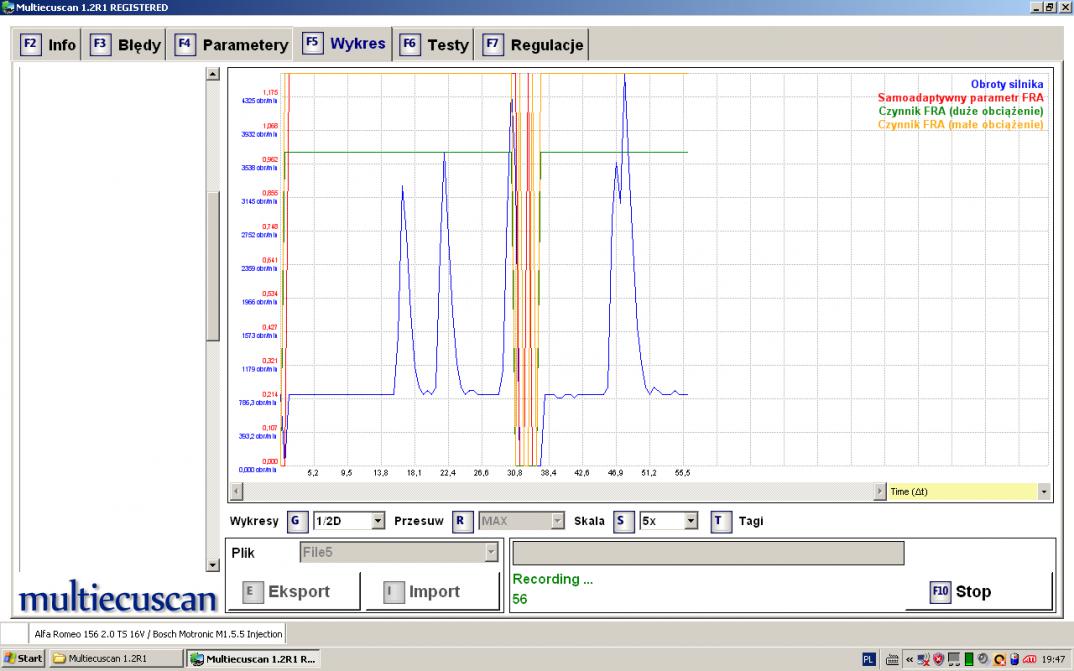Screen dimensions: 1074x671
Task: Click the T icon for Tagi
Action: (x=721, y=521)
